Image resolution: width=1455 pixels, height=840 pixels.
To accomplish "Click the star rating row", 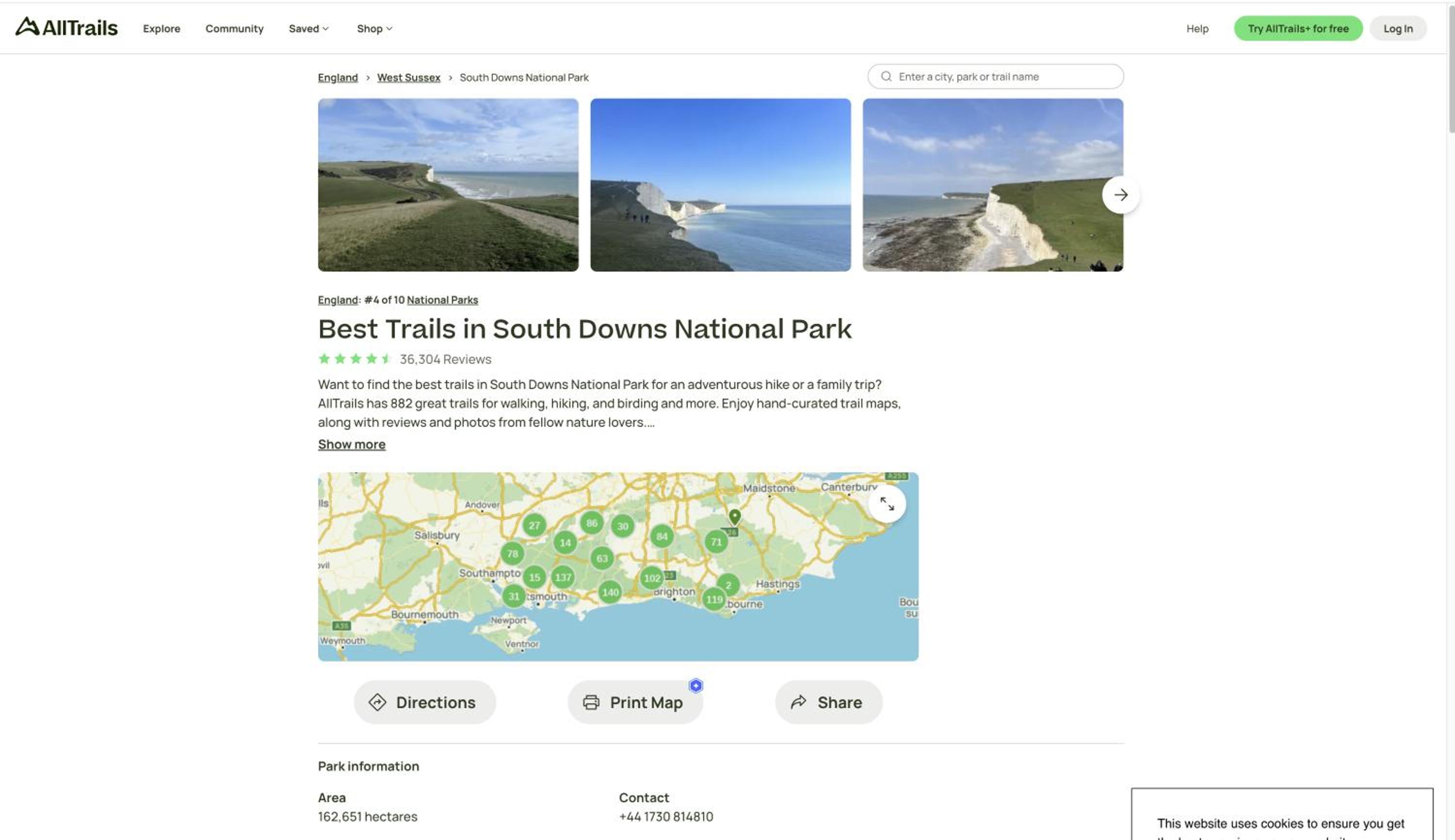I will 404,359.
